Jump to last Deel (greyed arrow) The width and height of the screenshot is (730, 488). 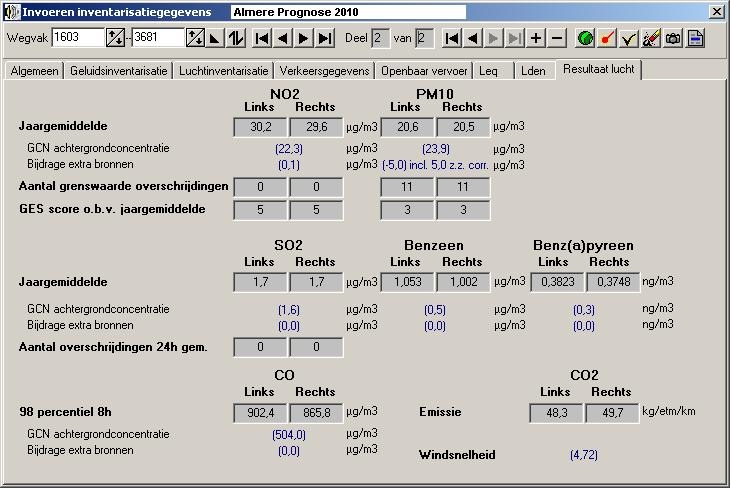pyautogui.click(x=514, y=38)
